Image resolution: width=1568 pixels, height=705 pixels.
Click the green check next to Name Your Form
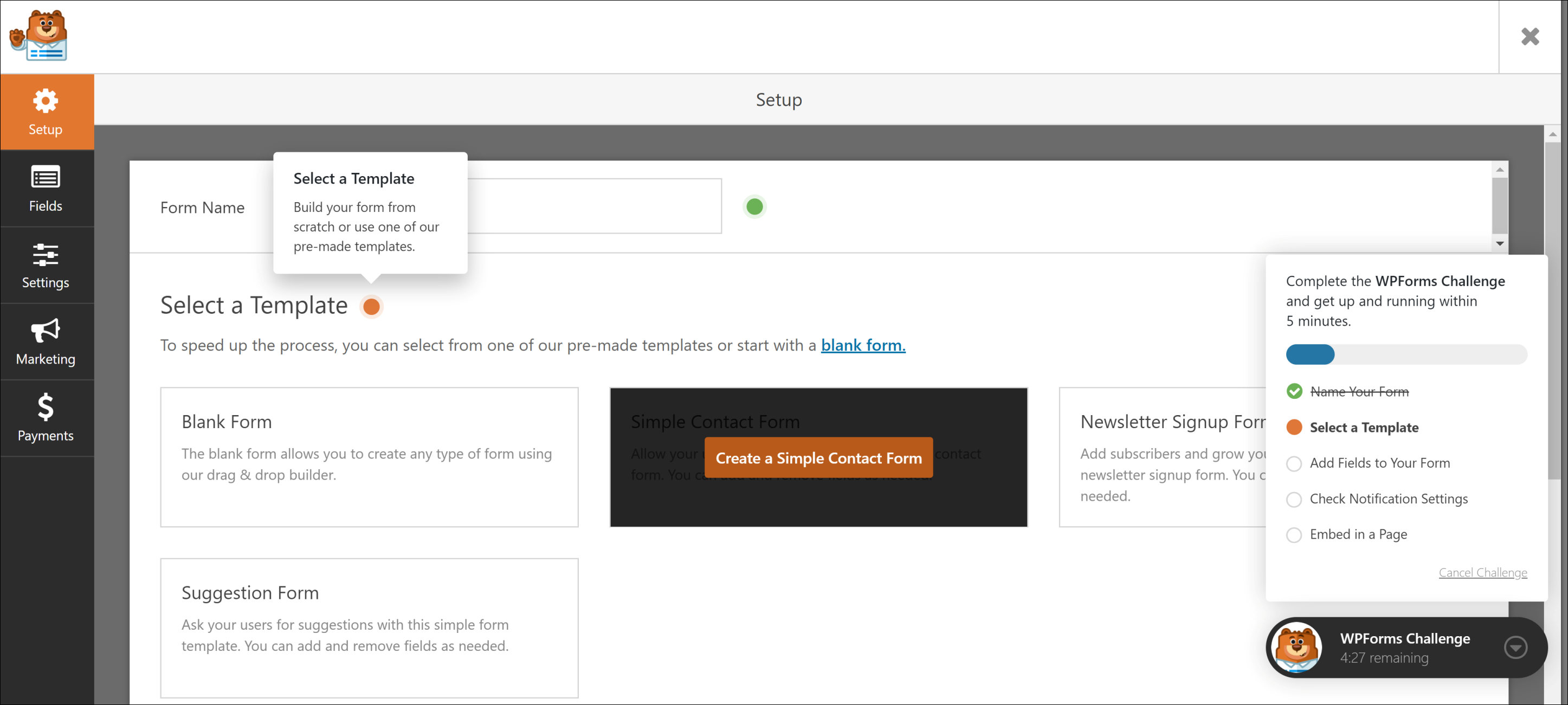(1294, 391)
